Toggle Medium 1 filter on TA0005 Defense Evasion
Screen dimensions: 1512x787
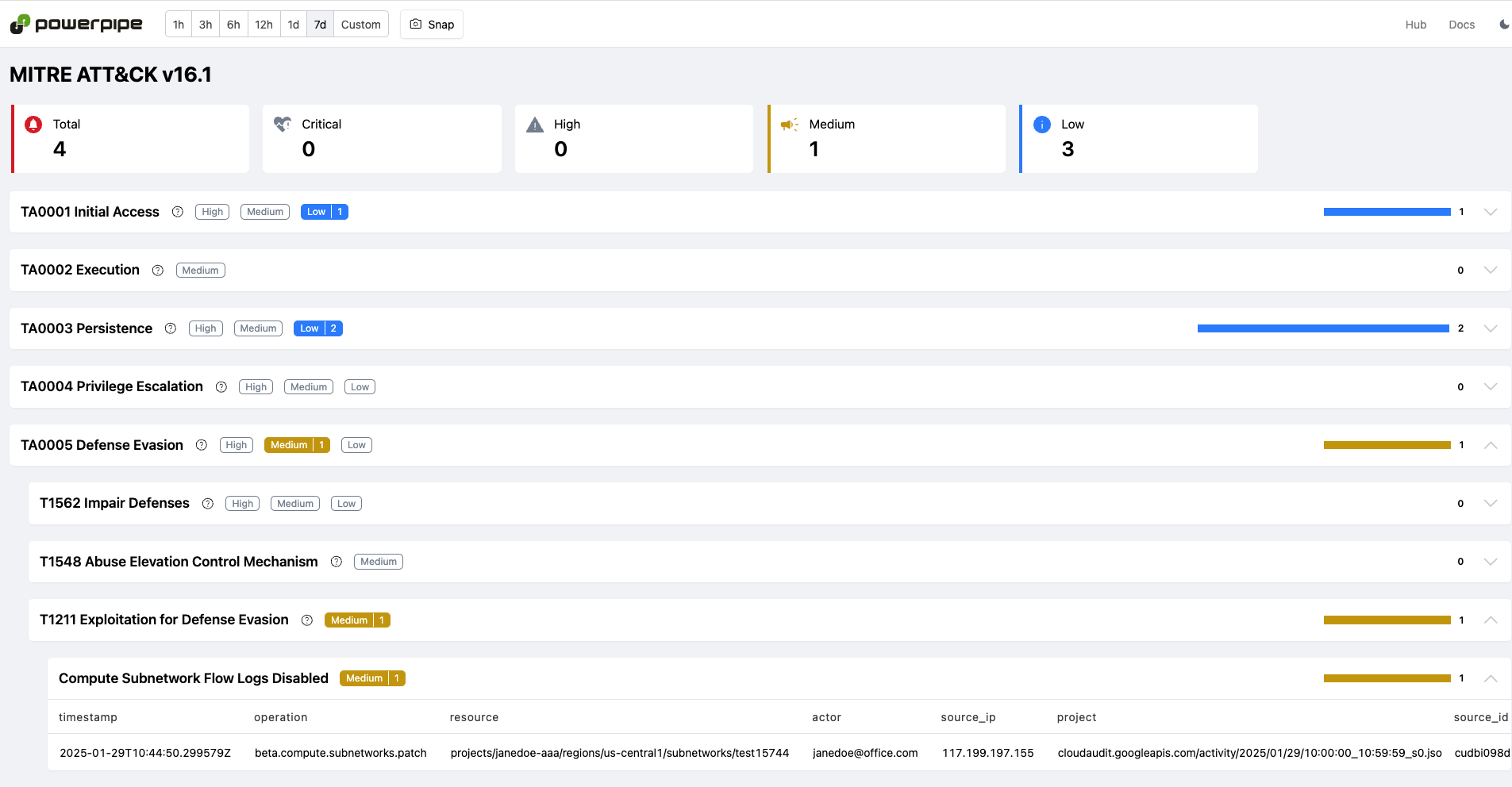tap(297, 445)
